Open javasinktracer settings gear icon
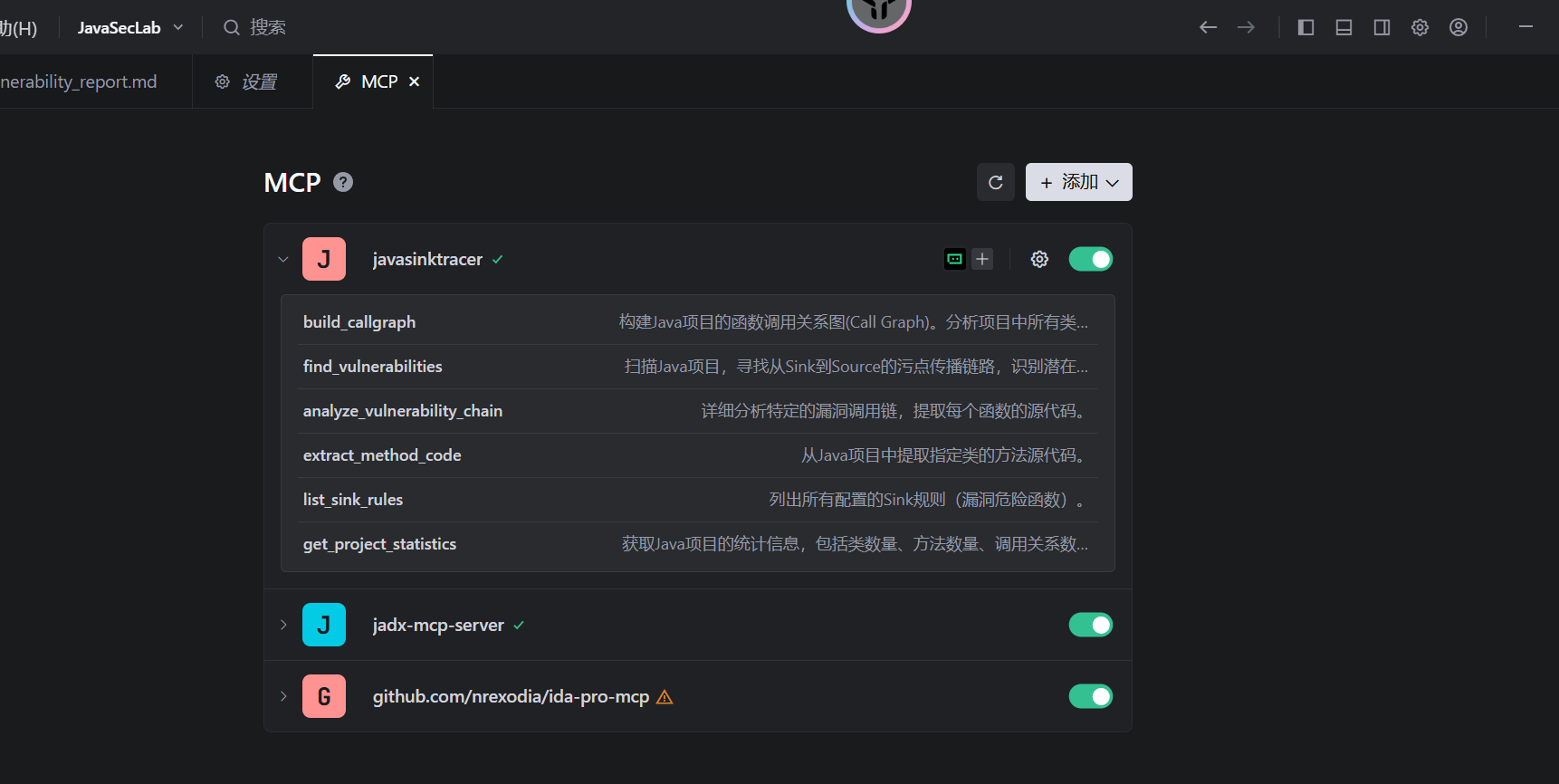1559x784 pixels. pos(1039,259)
